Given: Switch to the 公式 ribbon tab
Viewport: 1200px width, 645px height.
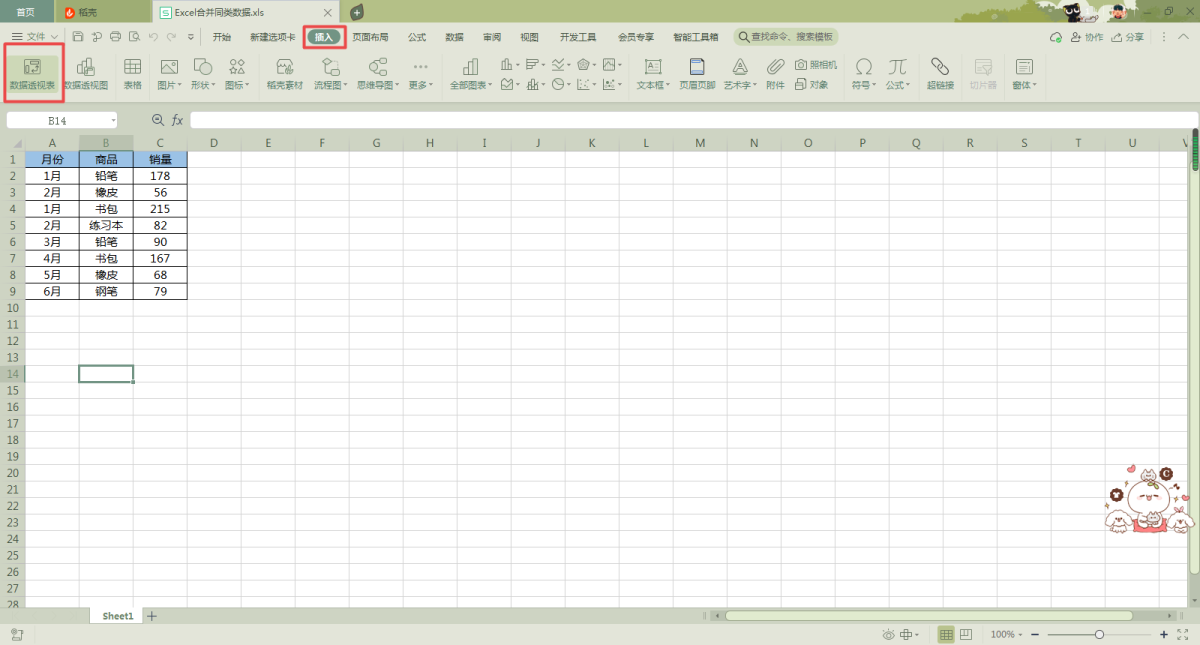Looking at the screenshot, I should (x=417, y=37).
